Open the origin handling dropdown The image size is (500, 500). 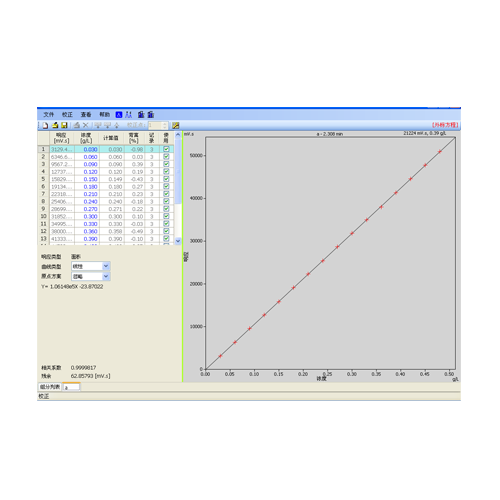coord(106,276)
